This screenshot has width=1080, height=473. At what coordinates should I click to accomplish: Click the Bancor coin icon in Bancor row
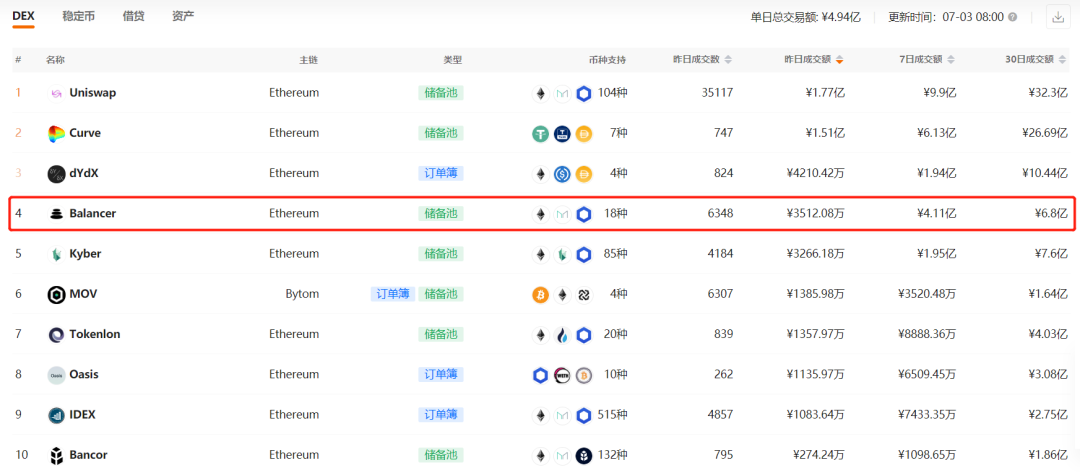coord(584,456)
